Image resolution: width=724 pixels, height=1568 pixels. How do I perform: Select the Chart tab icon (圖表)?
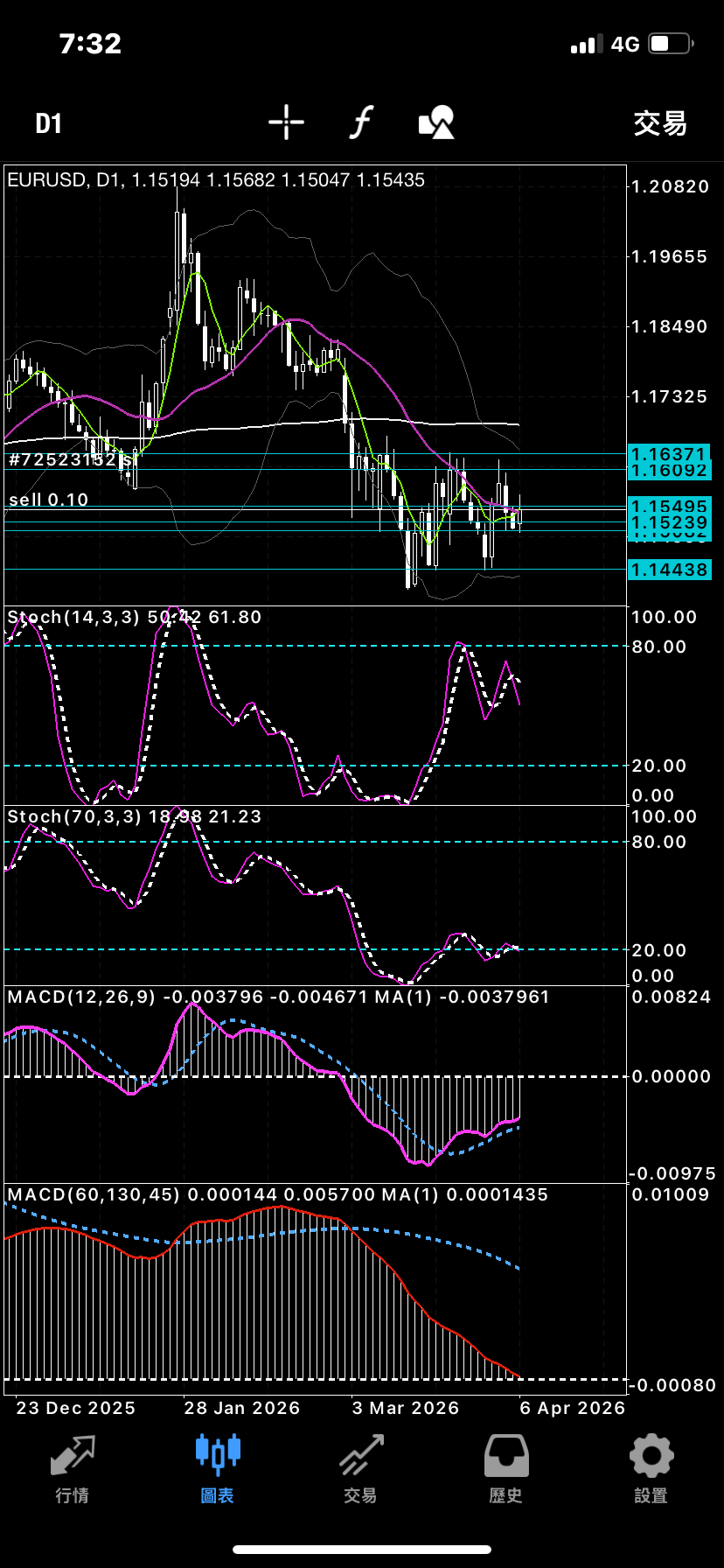click(217, 1470)
